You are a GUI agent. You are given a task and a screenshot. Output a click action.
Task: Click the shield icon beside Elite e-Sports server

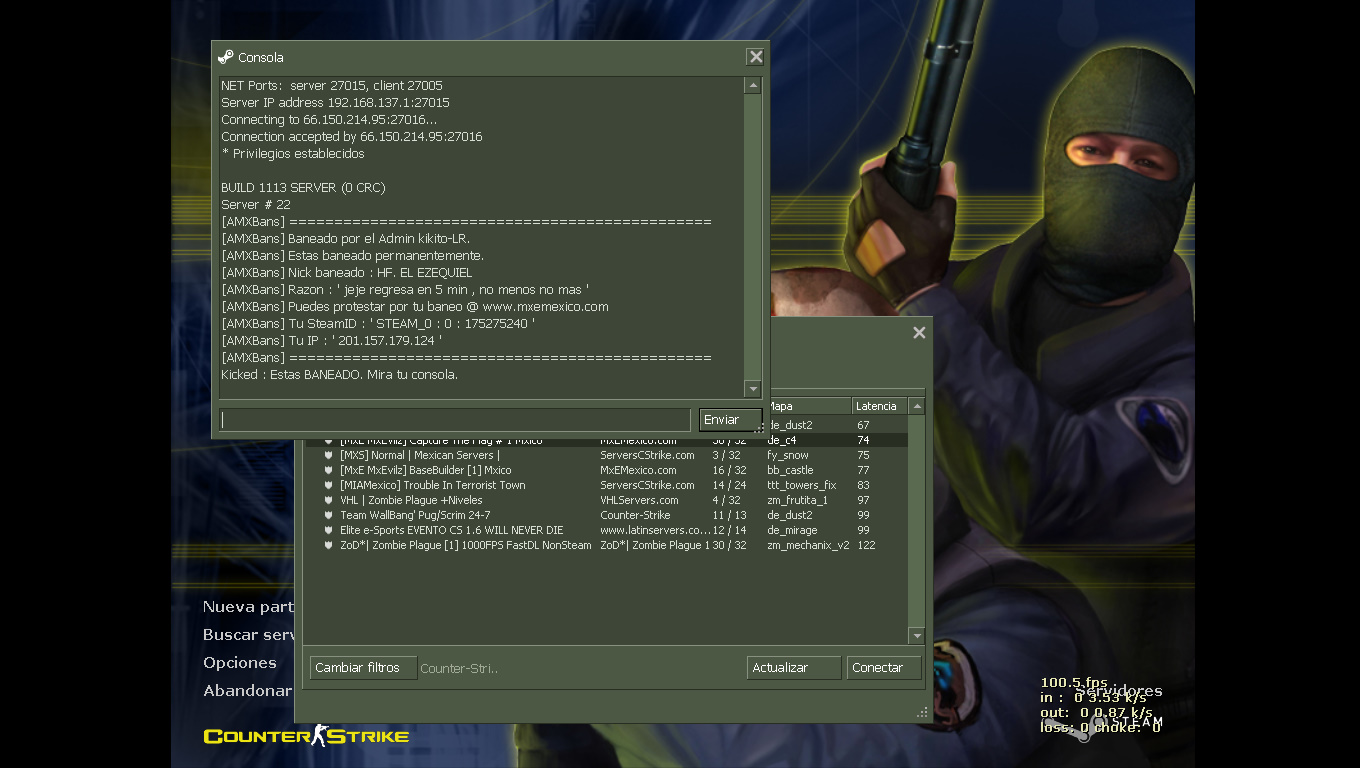click(x=328, y=530)
